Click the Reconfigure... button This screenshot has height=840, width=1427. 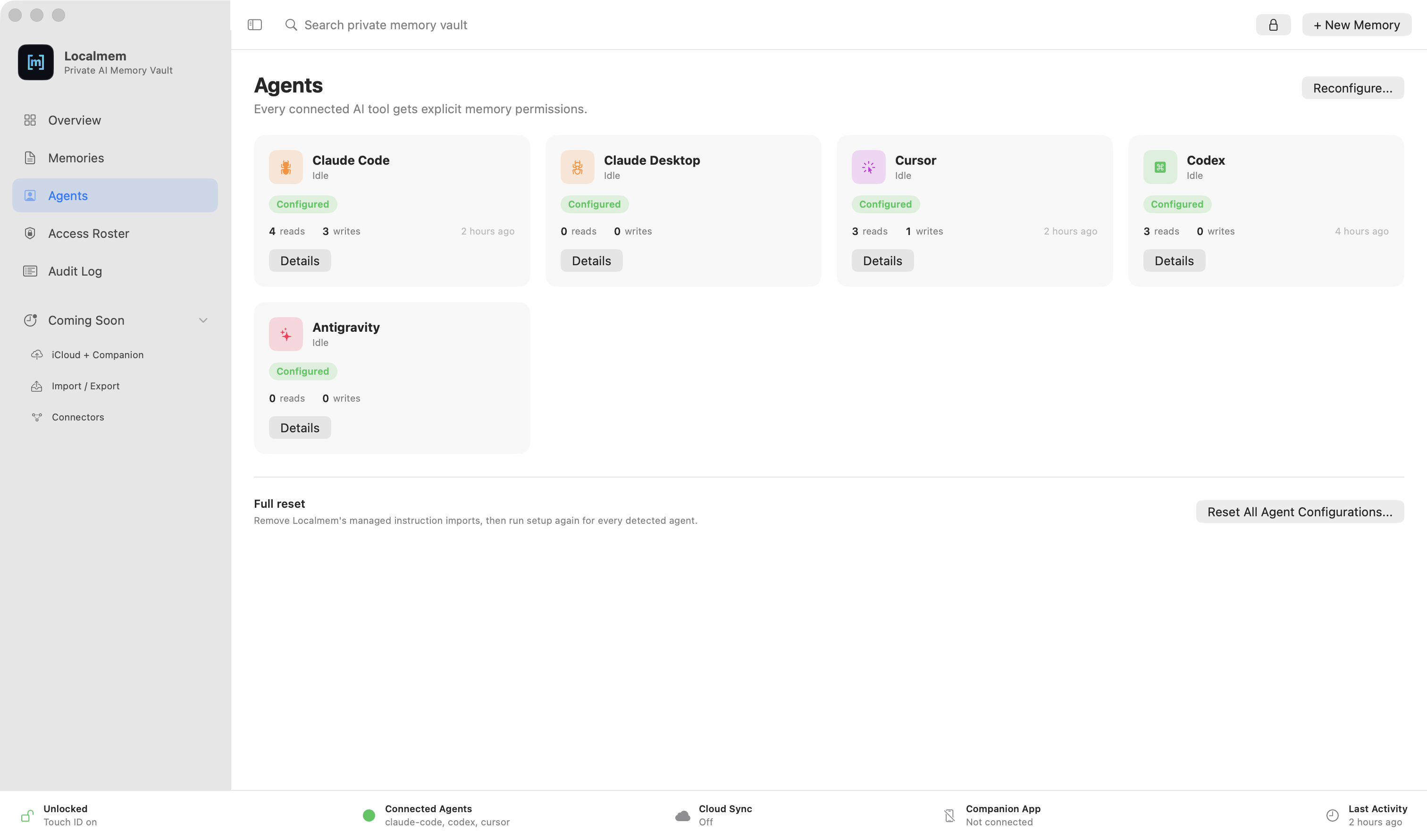click(1352, 88)
